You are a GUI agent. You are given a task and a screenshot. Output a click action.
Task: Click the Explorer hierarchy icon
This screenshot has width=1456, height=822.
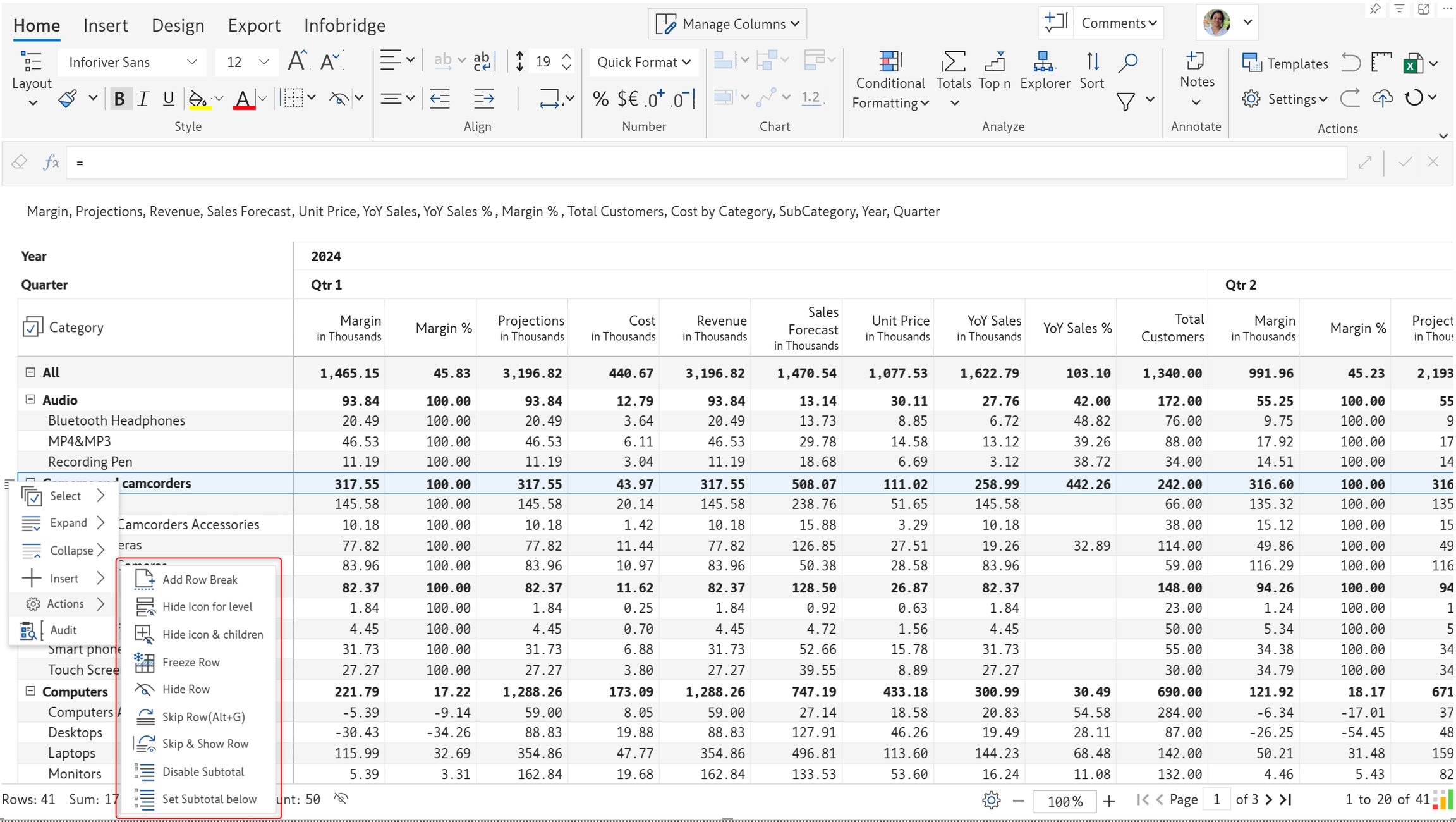tap(1044, 62)
